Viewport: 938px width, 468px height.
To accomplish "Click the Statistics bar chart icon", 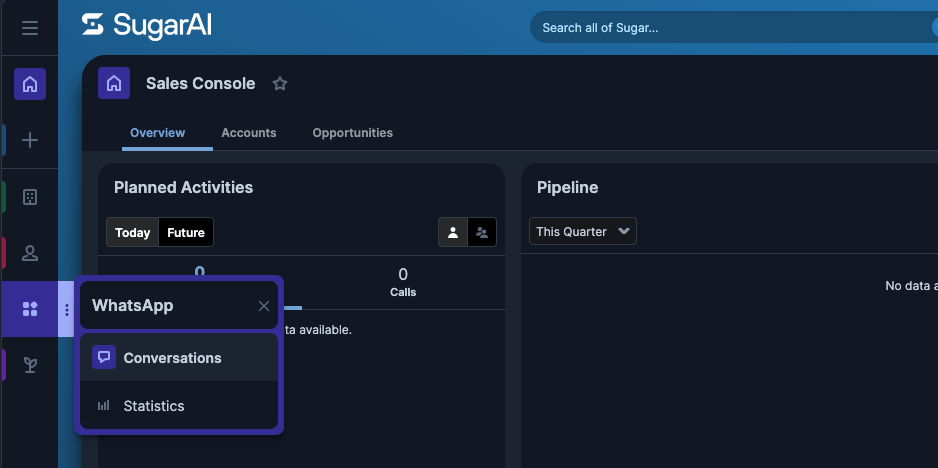I will pyautogui.click(x=103, y=406).
